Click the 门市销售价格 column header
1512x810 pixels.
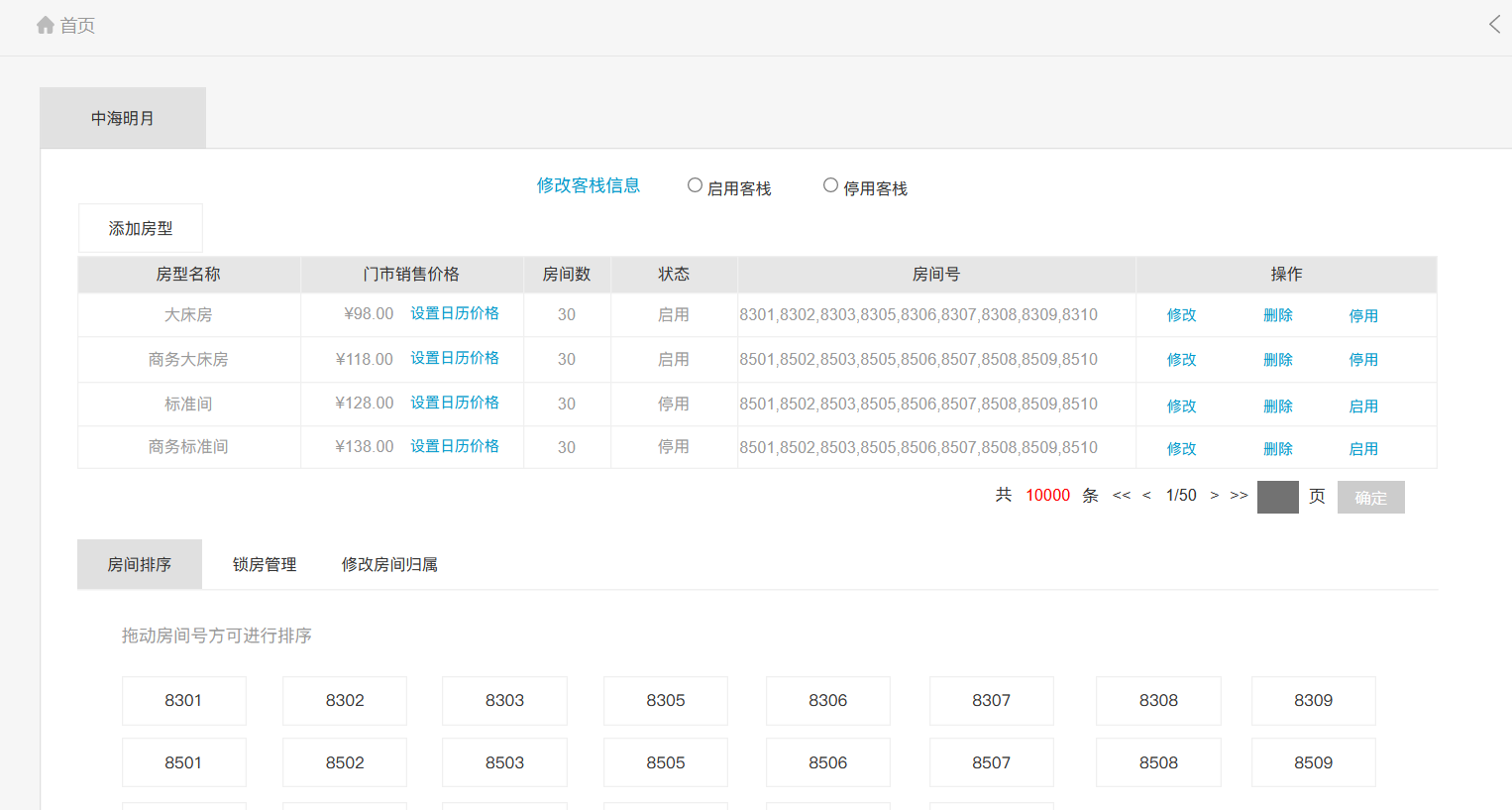point(412,275)
